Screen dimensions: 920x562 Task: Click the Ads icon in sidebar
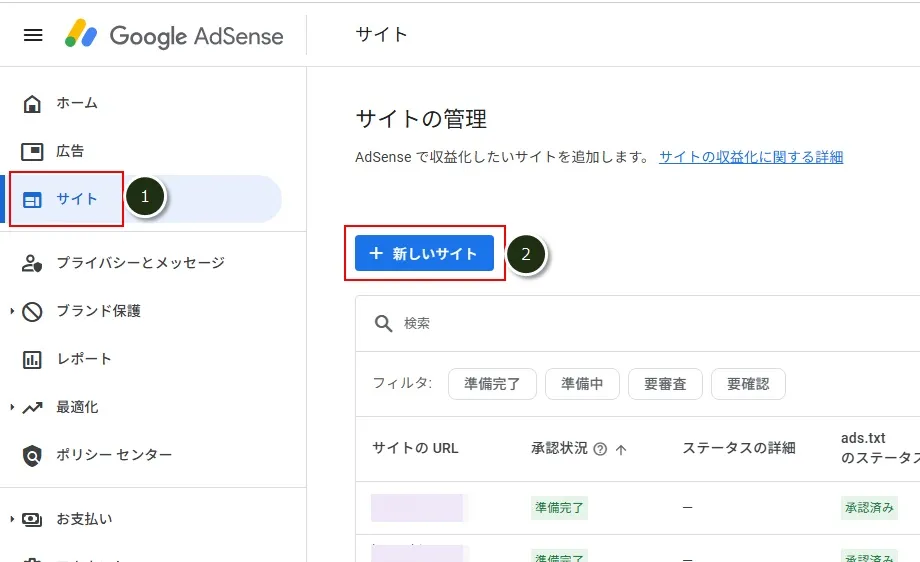[x=33, y=151]
